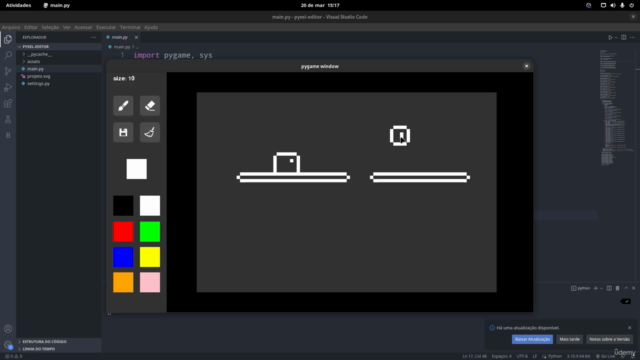The image size is (640, 360).
Task: Open the Ver menu
Action: tap(67, 27)
